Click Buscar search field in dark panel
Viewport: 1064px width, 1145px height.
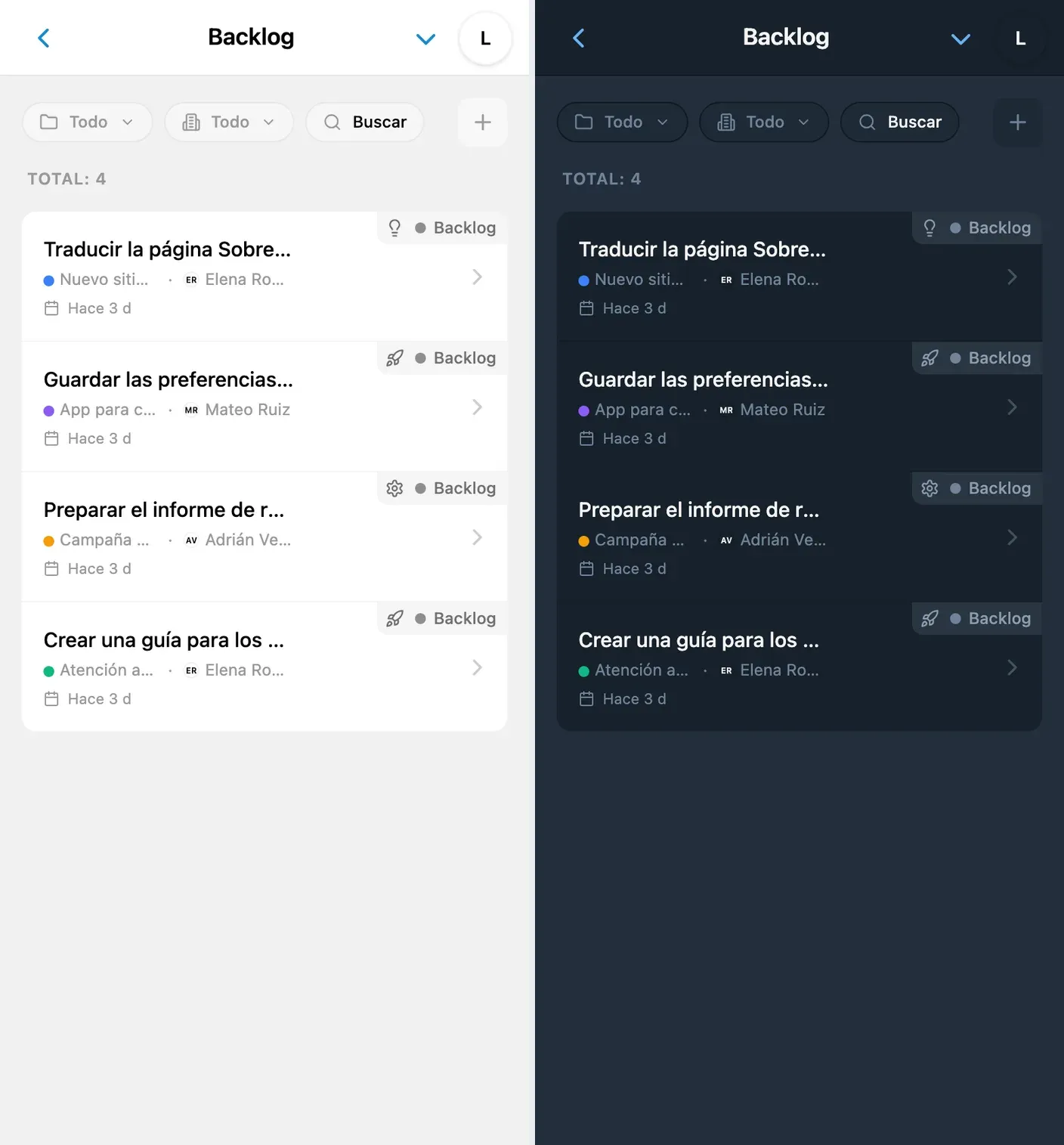click(900, 122)
